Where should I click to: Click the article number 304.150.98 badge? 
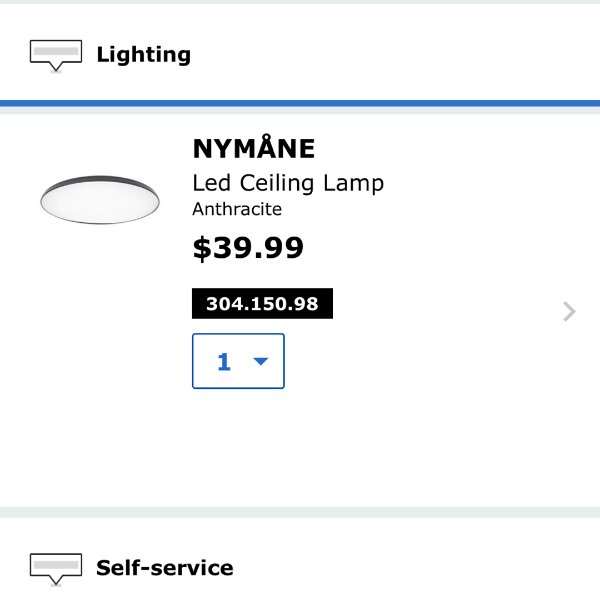coord(262,303)
